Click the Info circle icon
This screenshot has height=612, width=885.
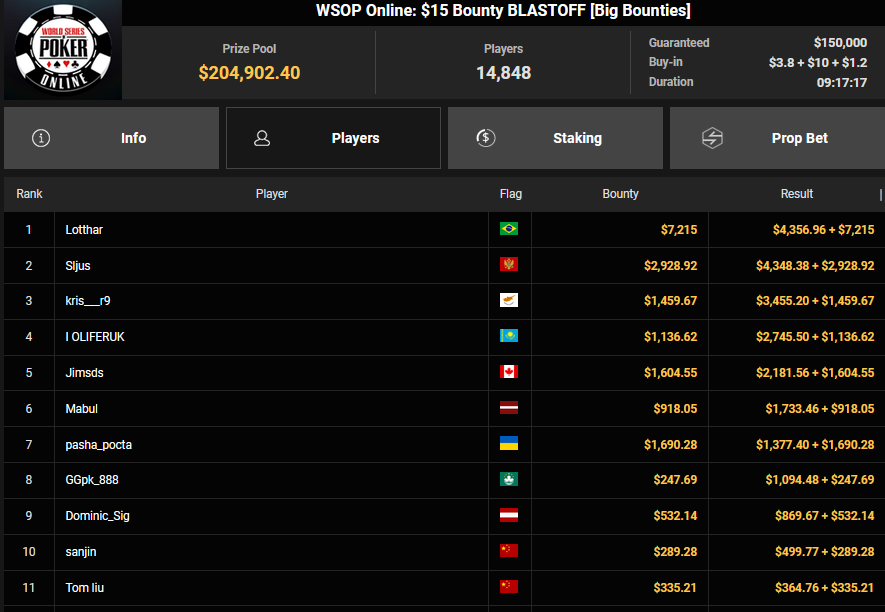[x=41, y=138]
